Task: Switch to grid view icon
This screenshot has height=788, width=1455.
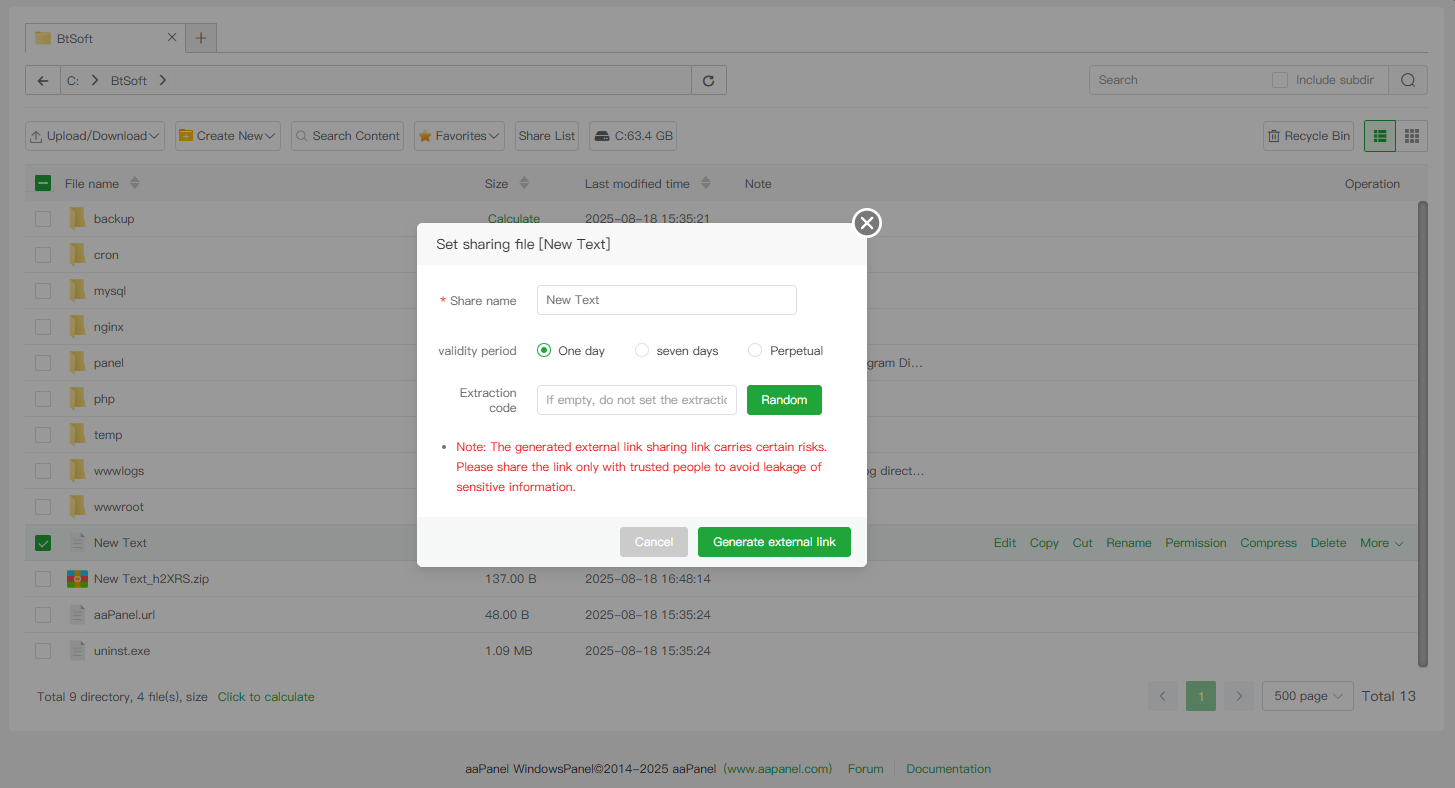Action: point(1412,136)
